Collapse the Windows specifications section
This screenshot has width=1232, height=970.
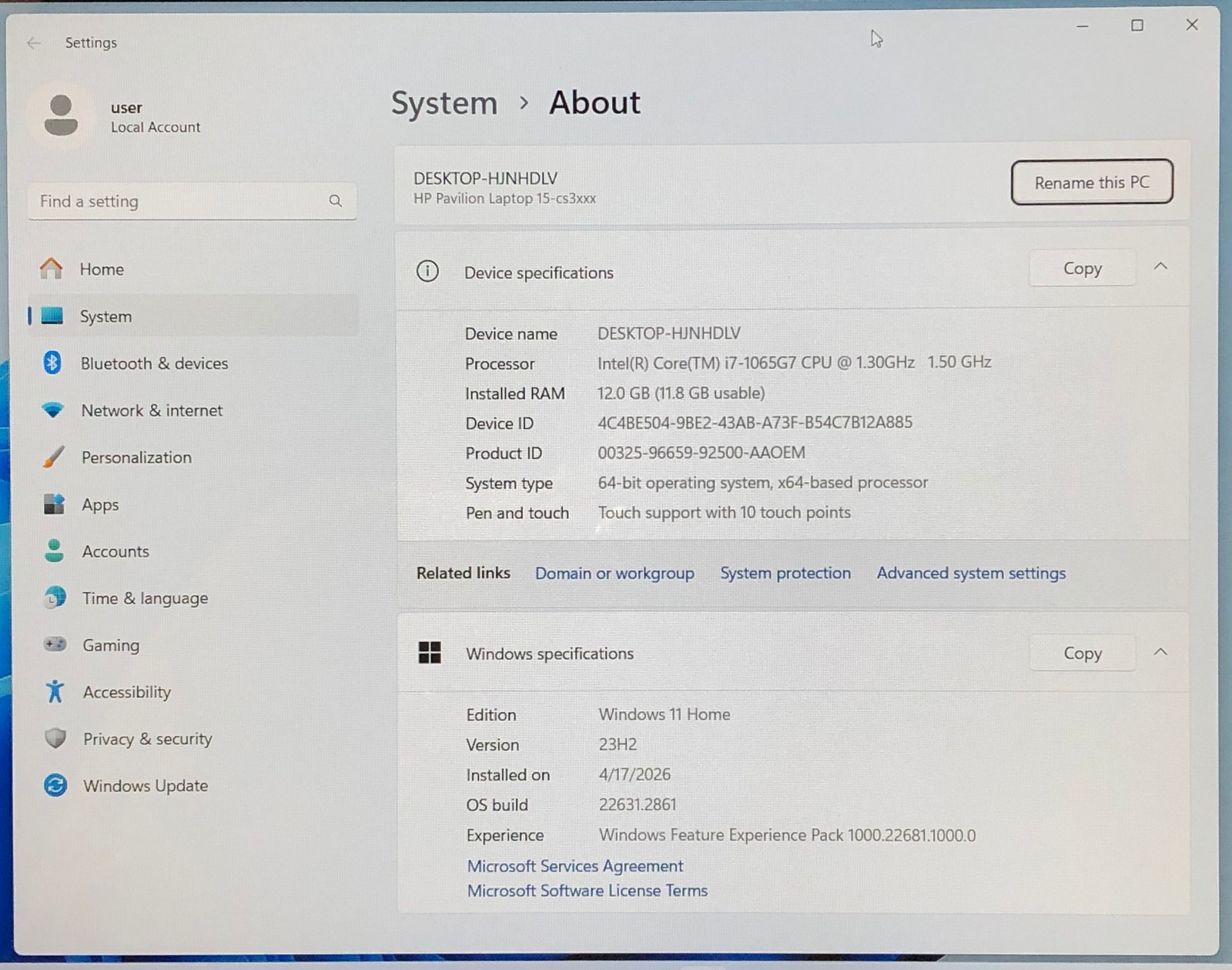(1160, 652)
